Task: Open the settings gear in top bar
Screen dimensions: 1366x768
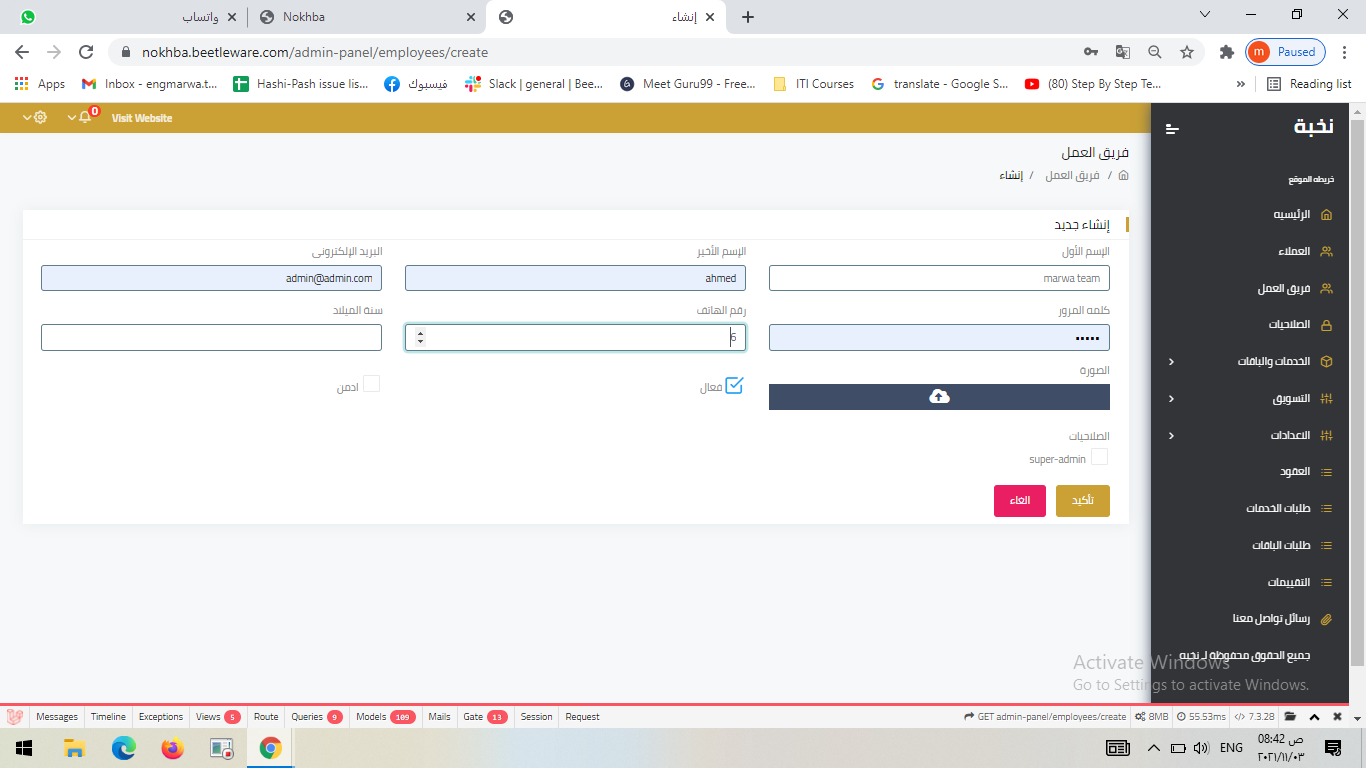Action: (x=40, y=118)
